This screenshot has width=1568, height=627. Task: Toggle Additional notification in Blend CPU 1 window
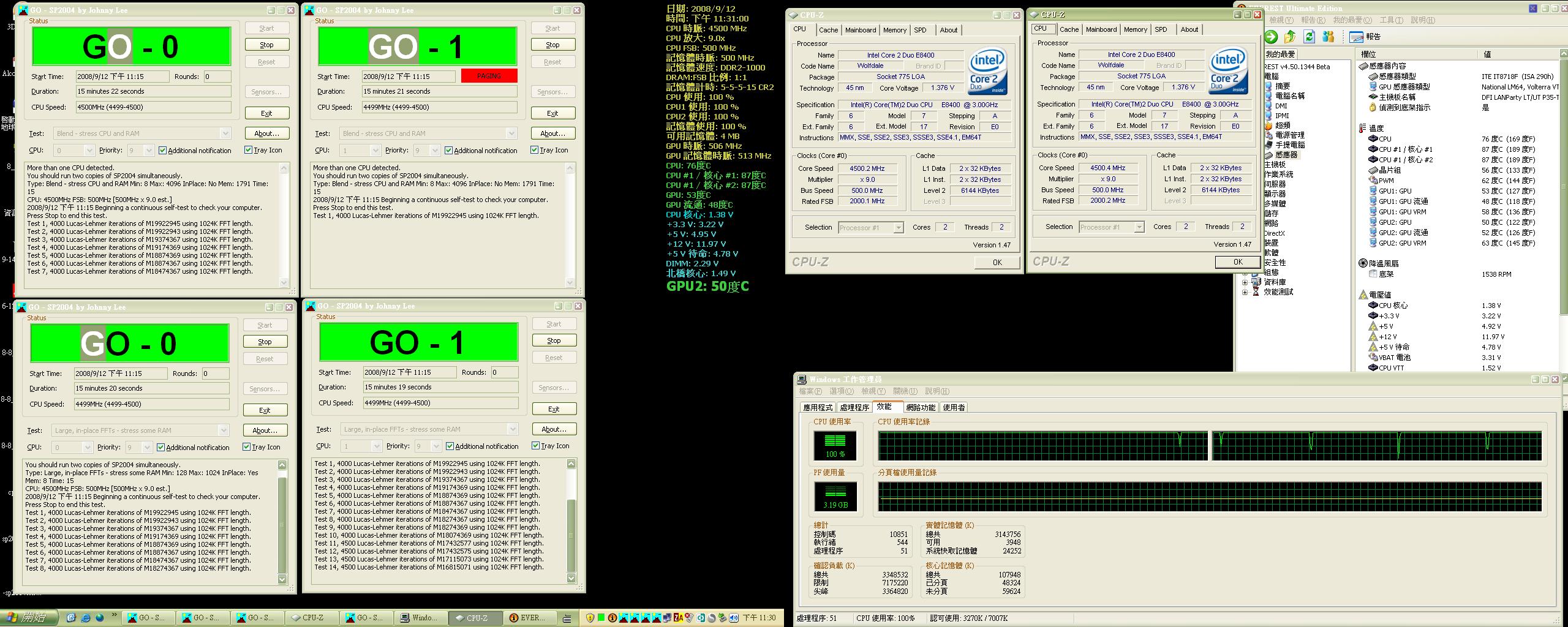pos(481,150)
